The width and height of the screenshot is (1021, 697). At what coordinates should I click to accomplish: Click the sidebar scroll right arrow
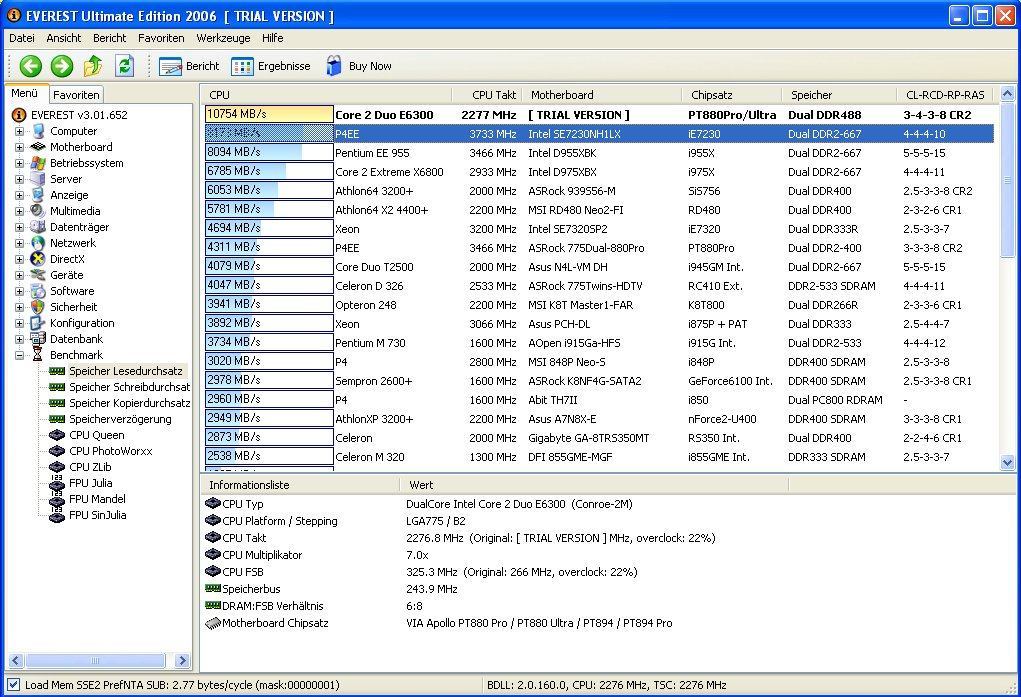tap(182, 661)
